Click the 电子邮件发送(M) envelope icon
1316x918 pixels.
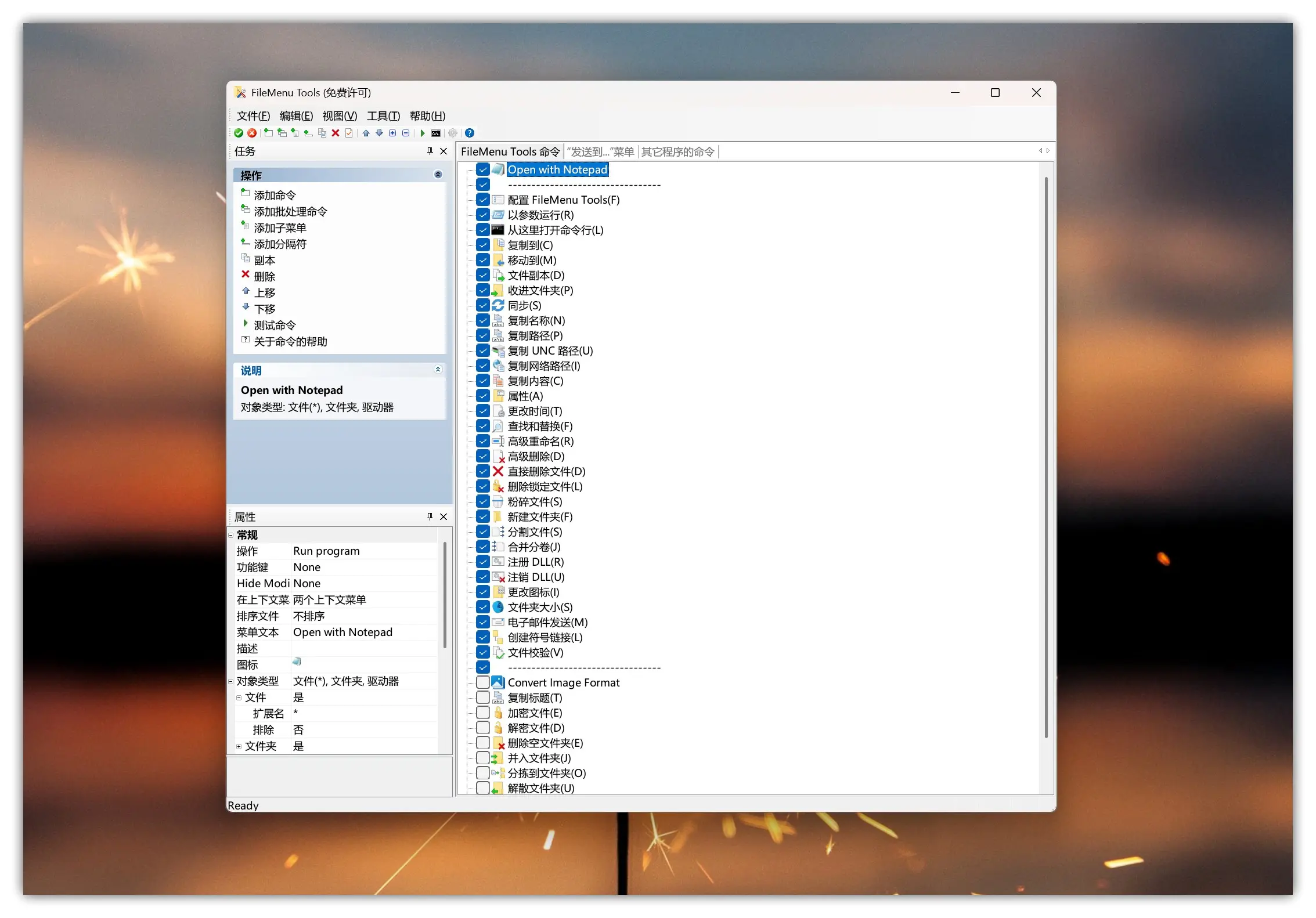[x=498, y=622]
